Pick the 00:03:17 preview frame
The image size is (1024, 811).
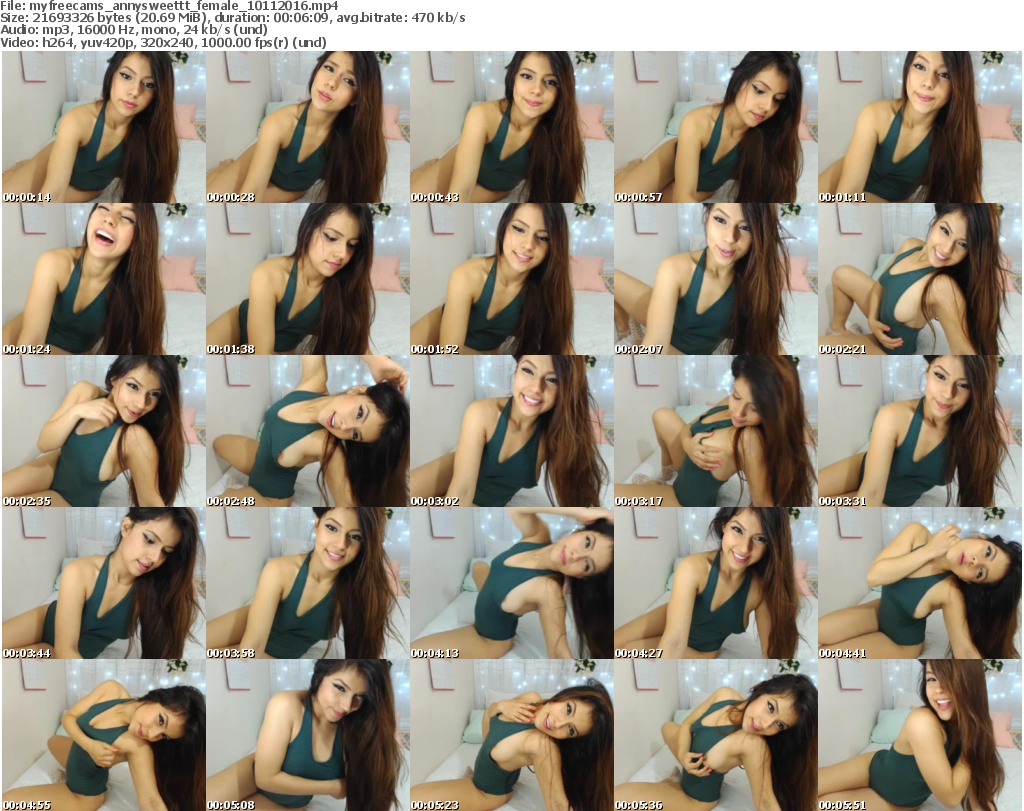point(716,432)
